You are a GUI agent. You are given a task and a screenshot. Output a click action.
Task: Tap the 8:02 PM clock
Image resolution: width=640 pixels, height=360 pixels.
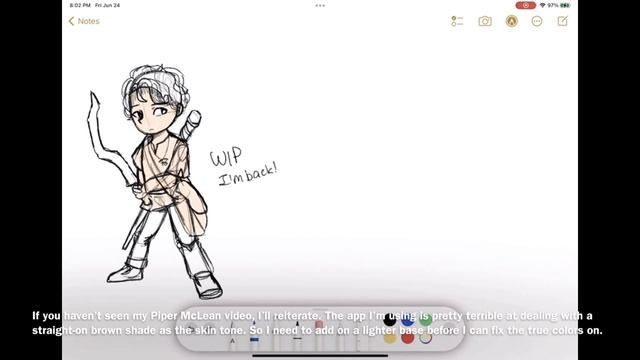tap(80, 5)
